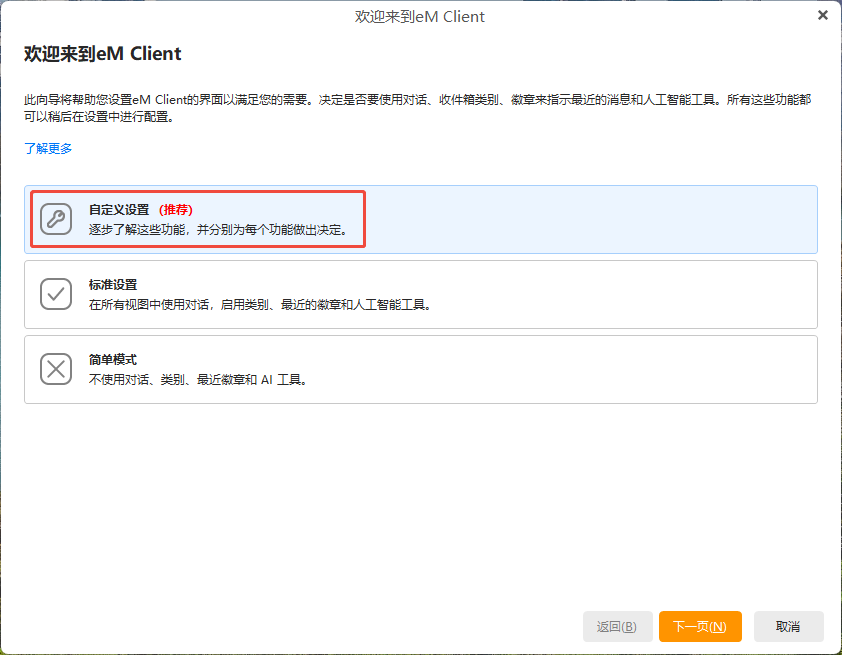842x655 pixels.
Task: Click the window title bar text
Action: click(420, 16)
